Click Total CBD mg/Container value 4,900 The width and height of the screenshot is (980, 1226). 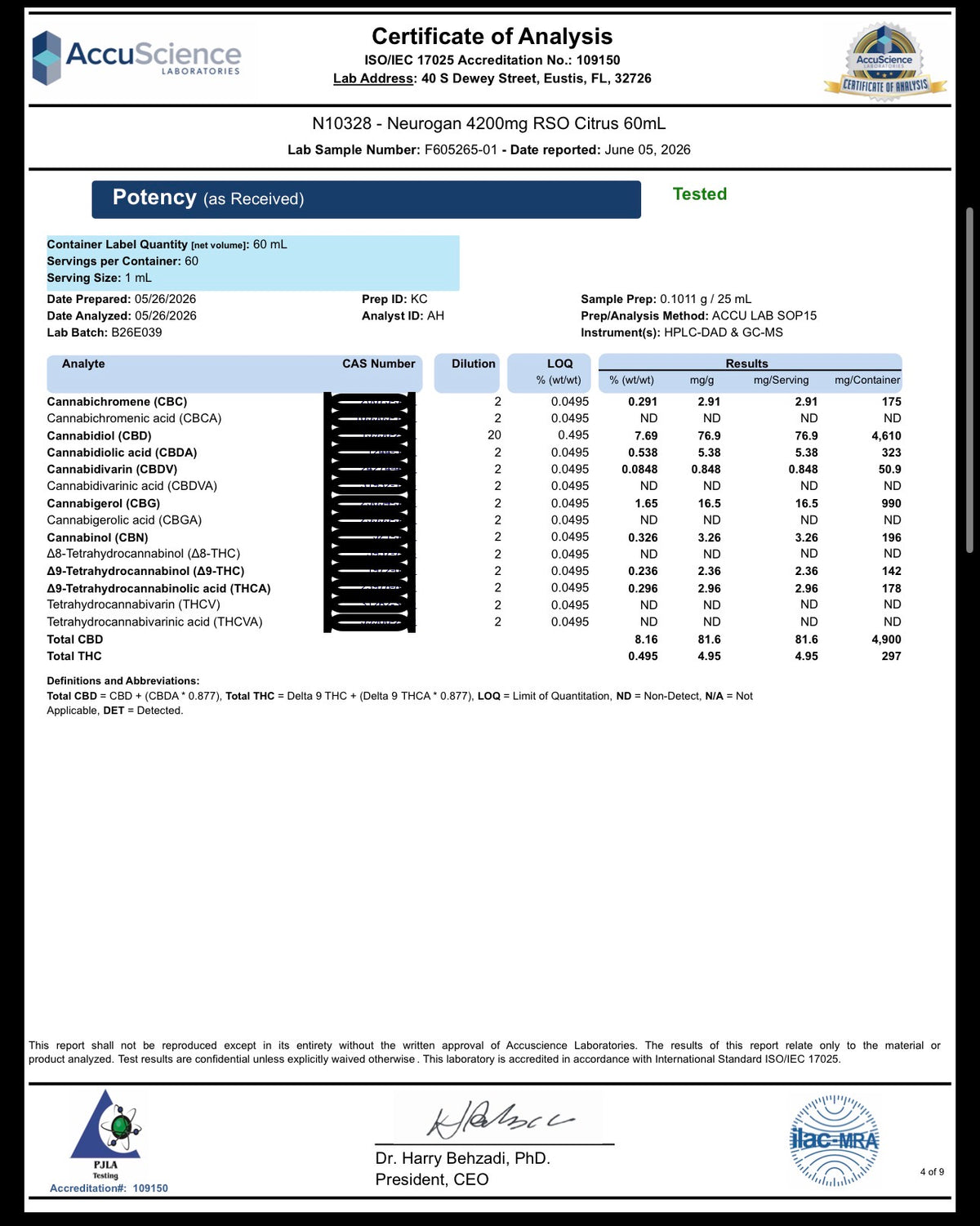click(886, 640)
